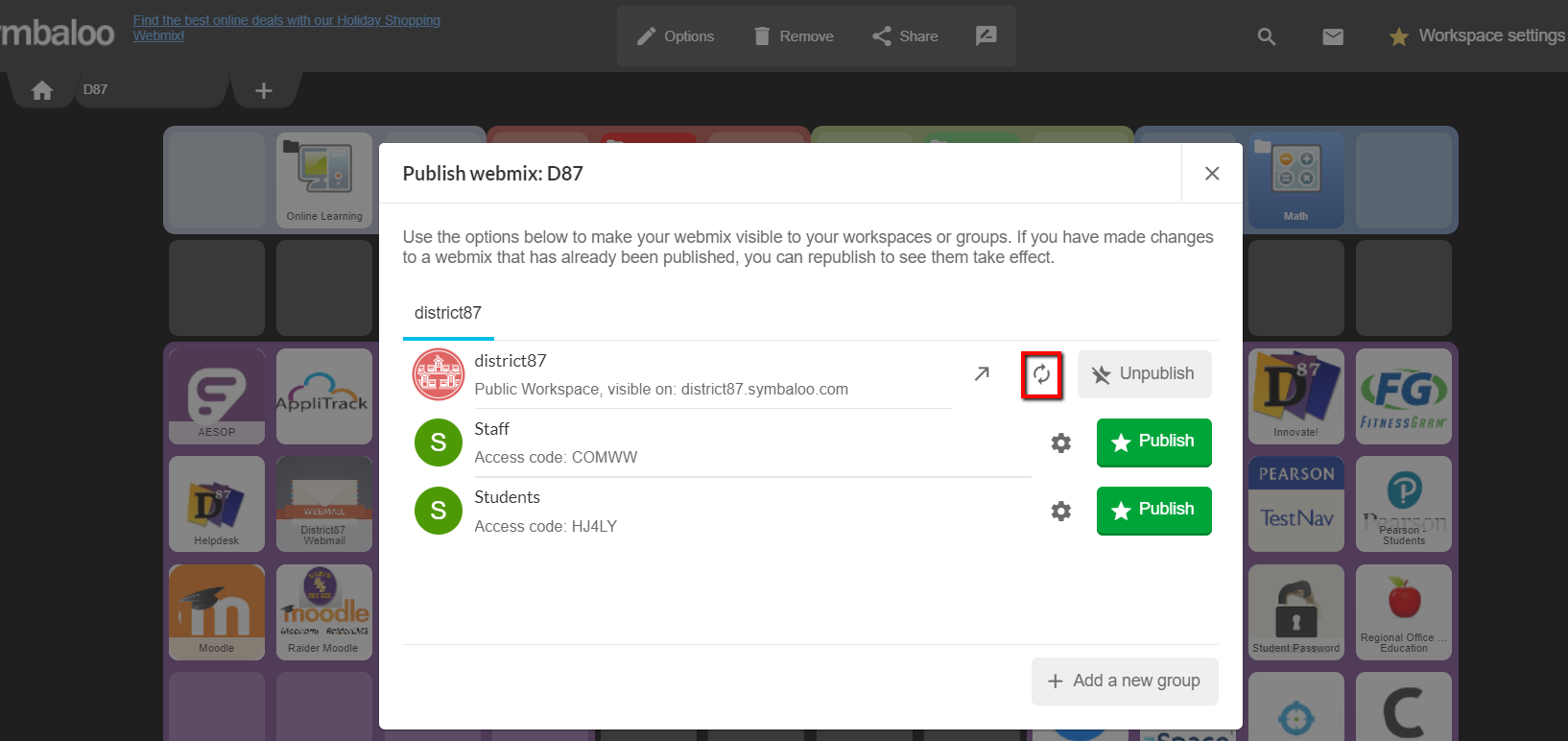Open the FitnessGram tile
Image resolution: width=1568 pixels, height=741 pixels.
click(1404, 395)
